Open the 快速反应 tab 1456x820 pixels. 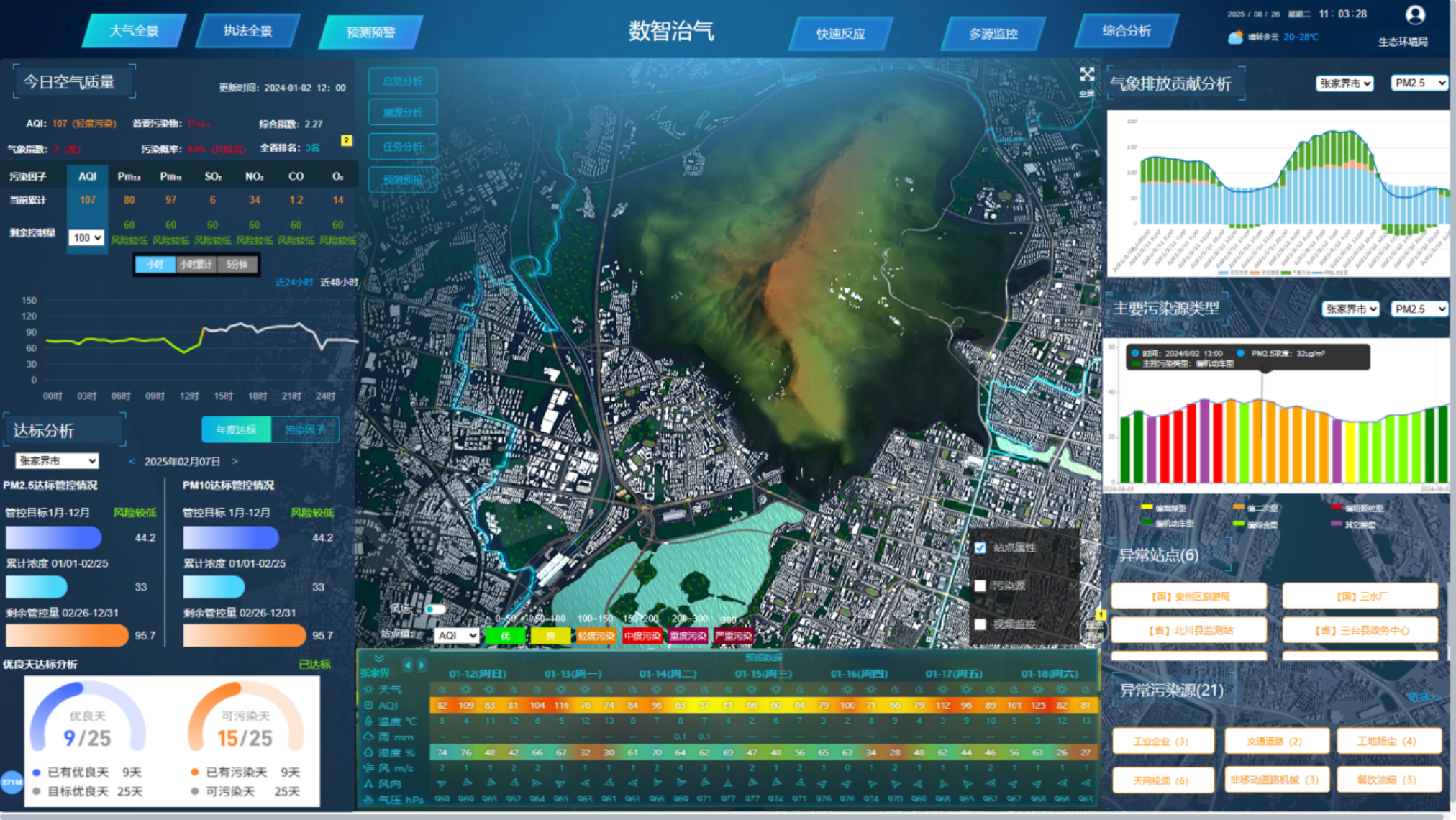tap(840, 34)
